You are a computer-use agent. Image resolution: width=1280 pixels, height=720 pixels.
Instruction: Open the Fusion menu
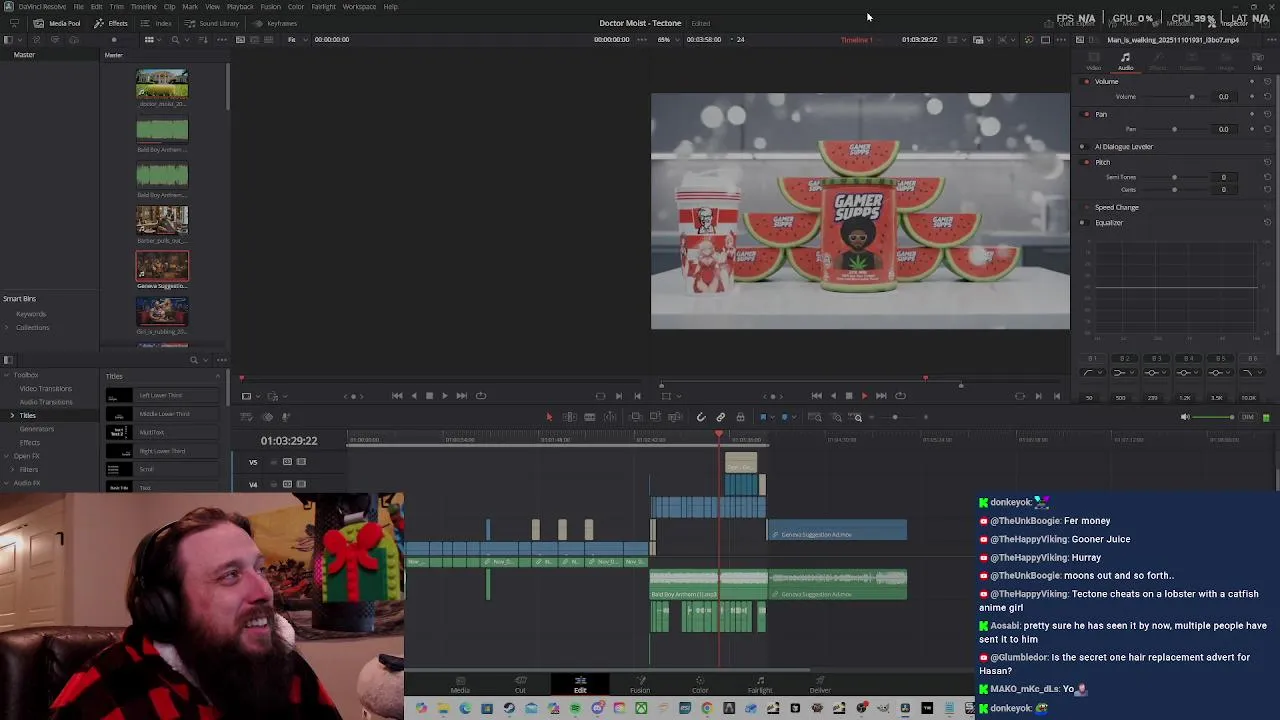[270, 7]
